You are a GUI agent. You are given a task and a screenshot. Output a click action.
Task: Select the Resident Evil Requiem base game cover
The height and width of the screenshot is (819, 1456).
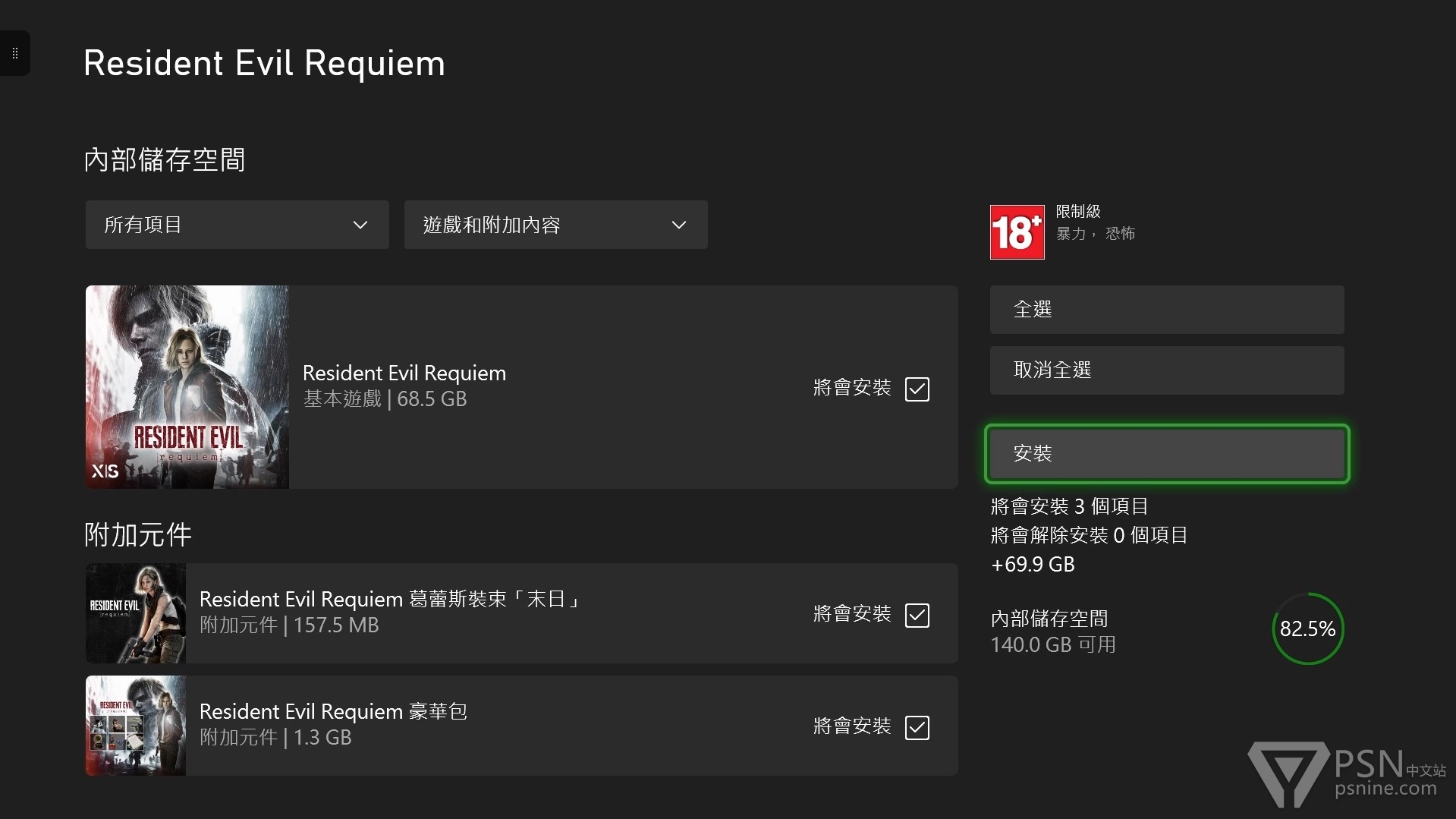[x=187, y=386]
